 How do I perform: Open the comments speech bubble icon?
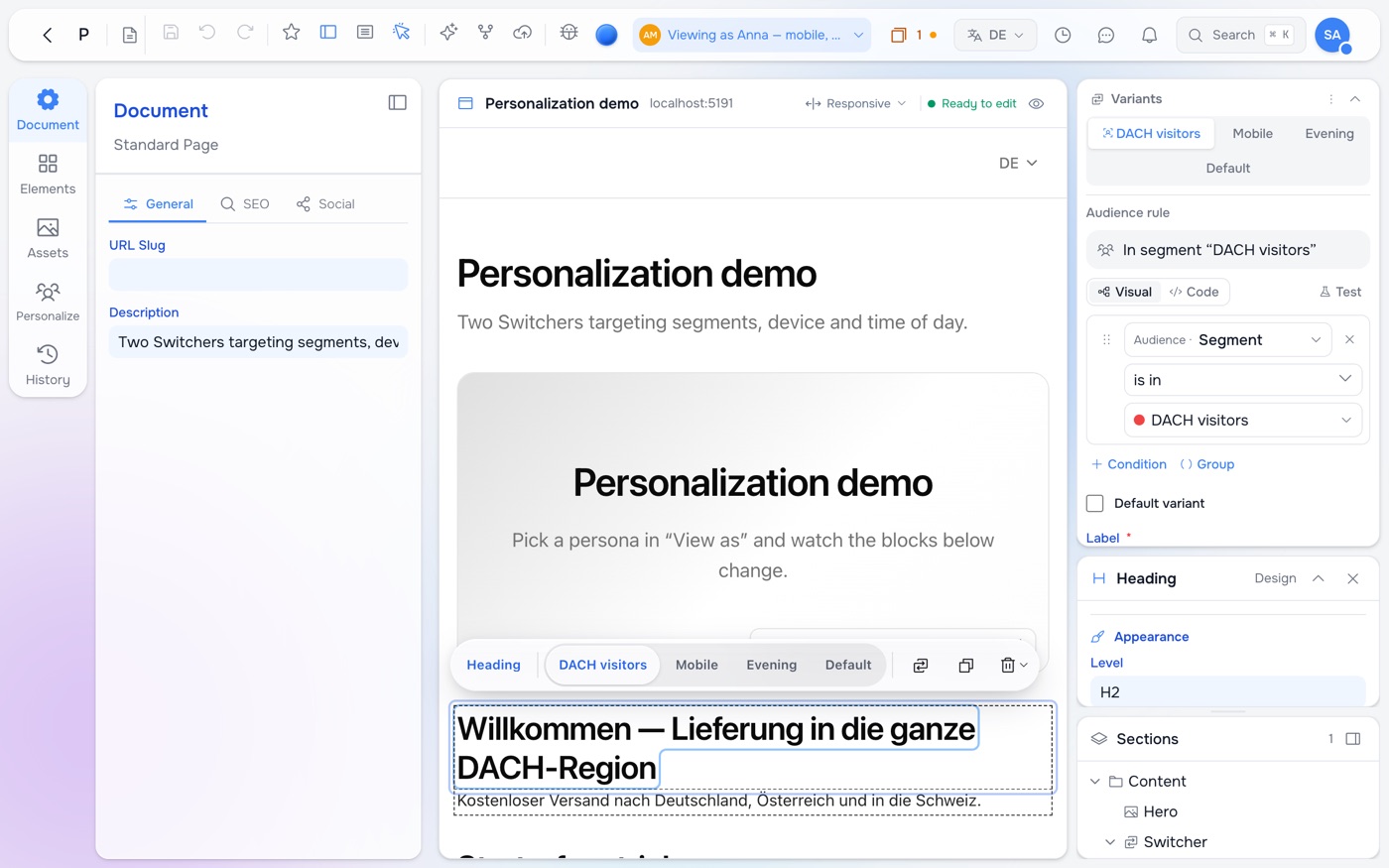pyautogui.click(x=1106, y=35)
